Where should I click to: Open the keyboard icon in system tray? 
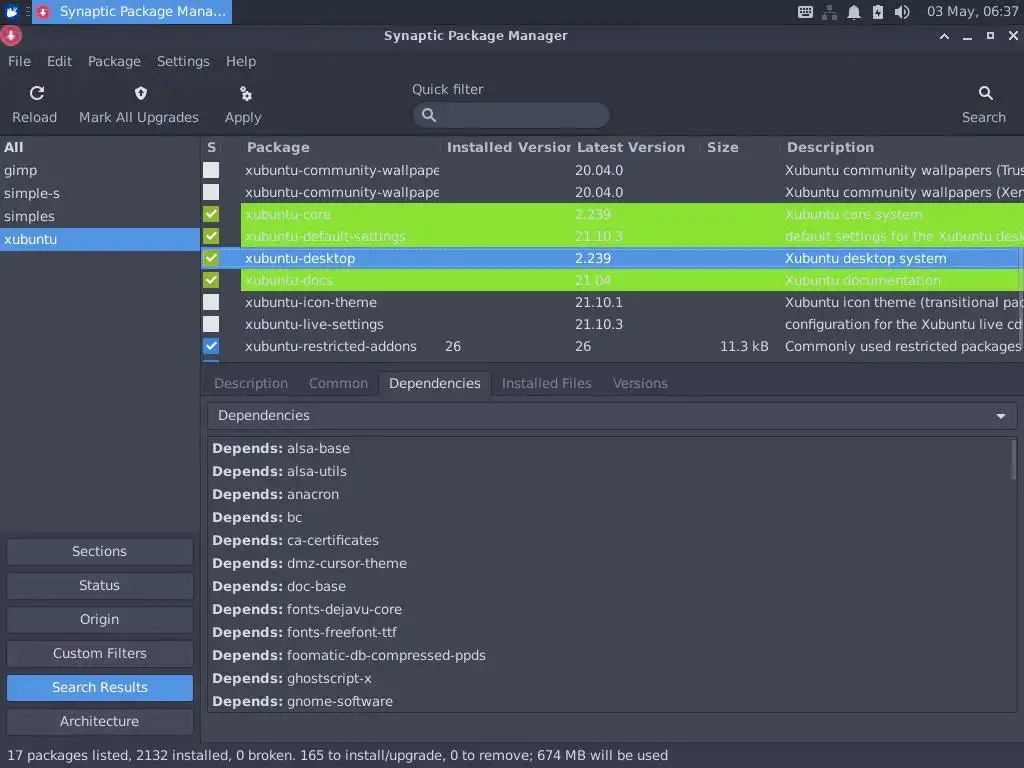point(805,12)
